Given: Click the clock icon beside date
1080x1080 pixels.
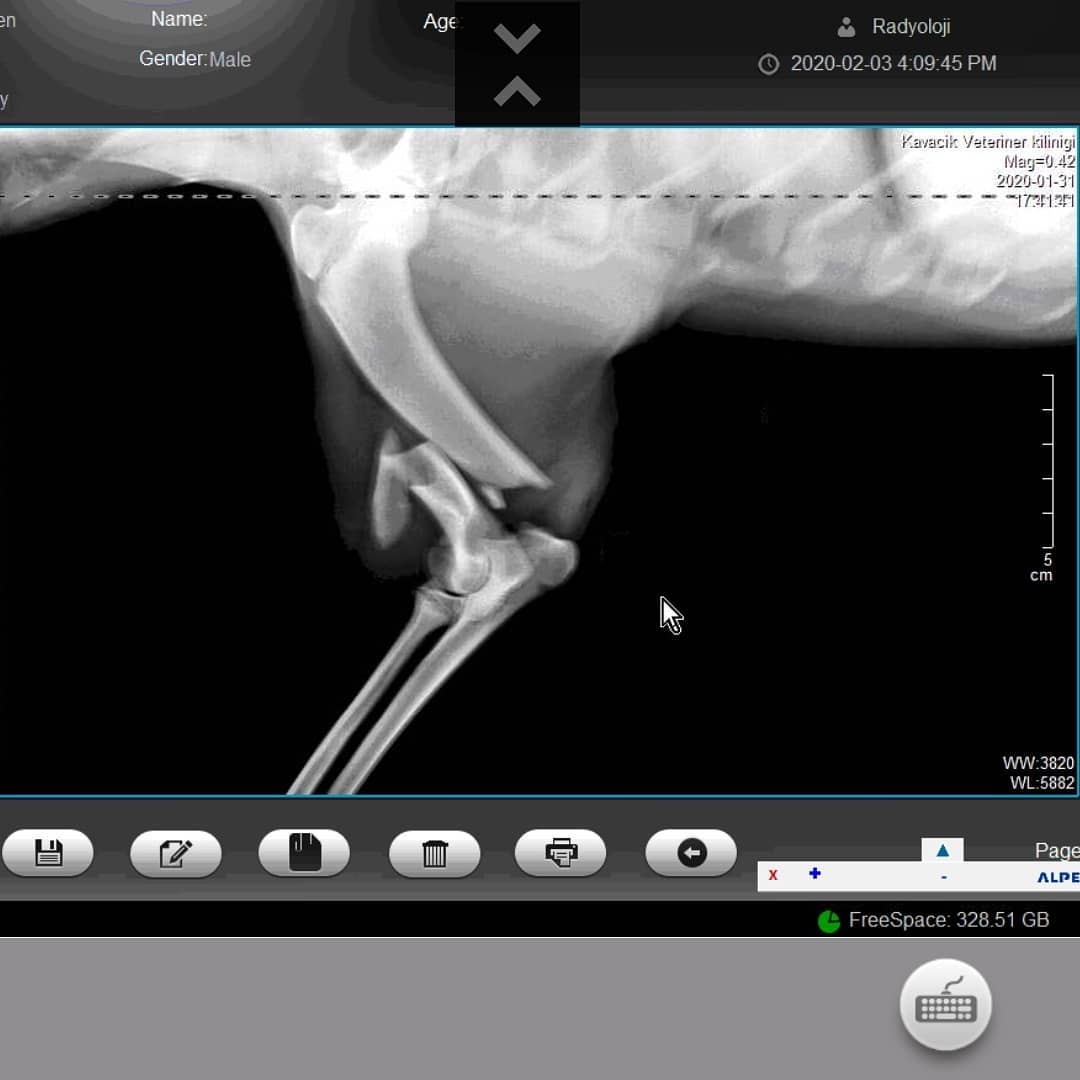Looking at the screenshot, I should pyautogui.click(x=769, y=64).
